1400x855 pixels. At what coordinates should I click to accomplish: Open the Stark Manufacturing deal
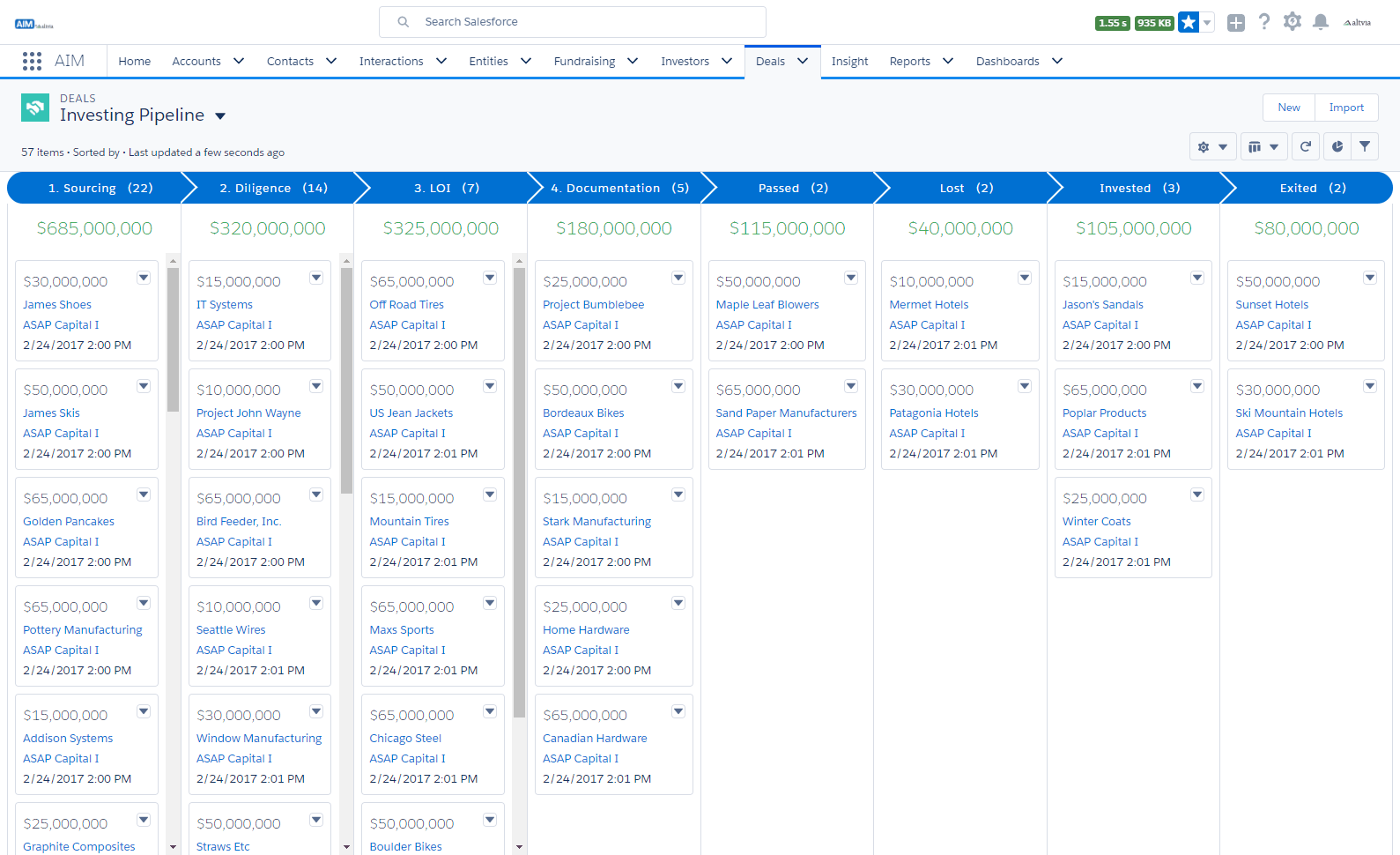click(x=596, y=521)
